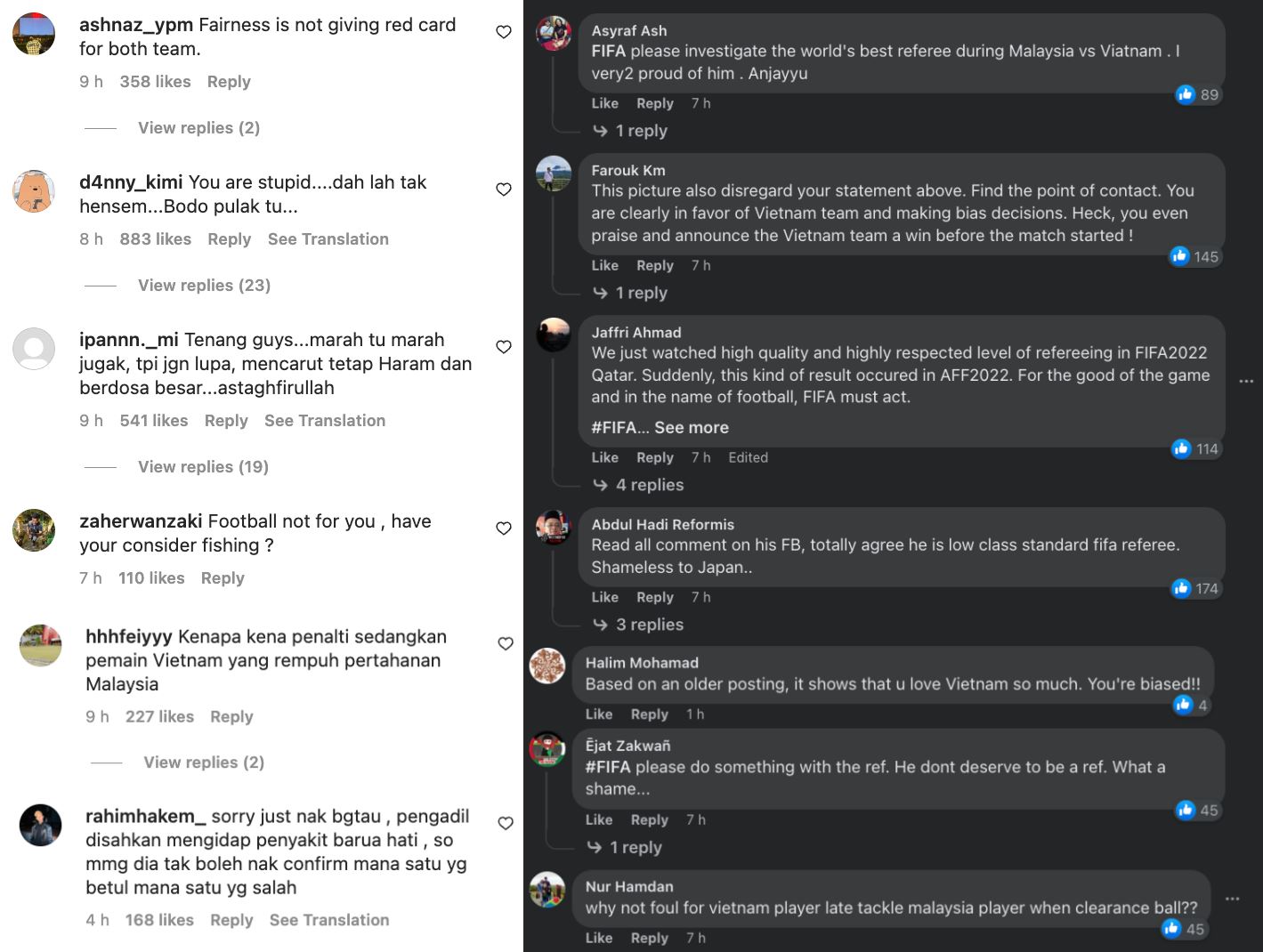Click the 145 thumbs-up badge on Farouk Km's comment
Image resolution: width=1263 pixels, height=952 pixels.
tap(1194, 256)
